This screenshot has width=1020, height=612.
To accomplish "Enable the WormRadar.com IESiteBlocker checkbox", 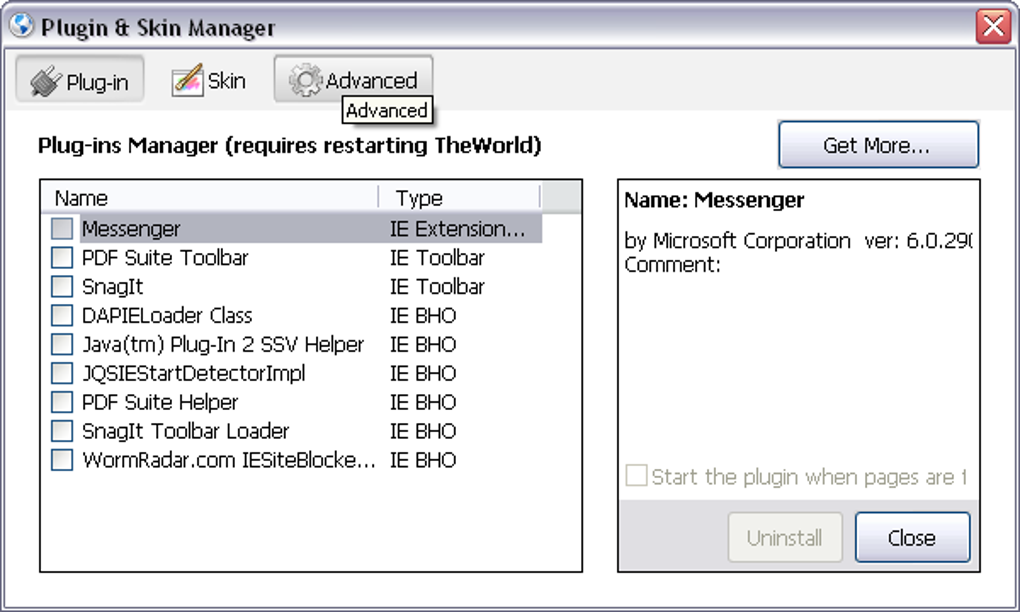I will [62, 459].
